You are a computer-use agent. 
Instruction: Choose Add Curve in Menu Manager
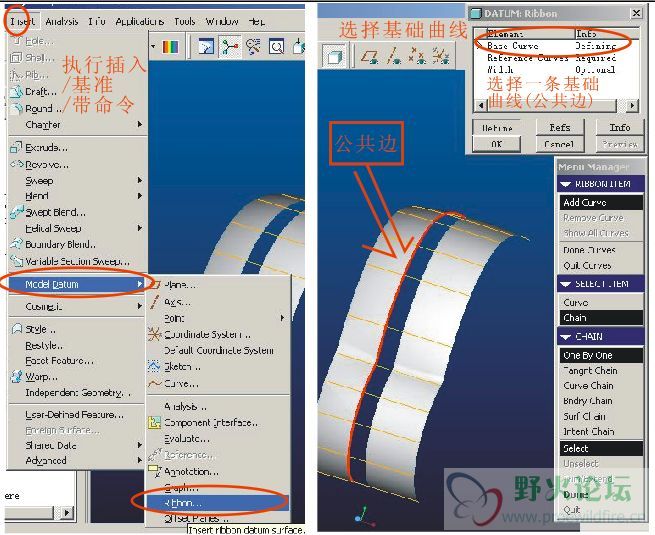601,203
